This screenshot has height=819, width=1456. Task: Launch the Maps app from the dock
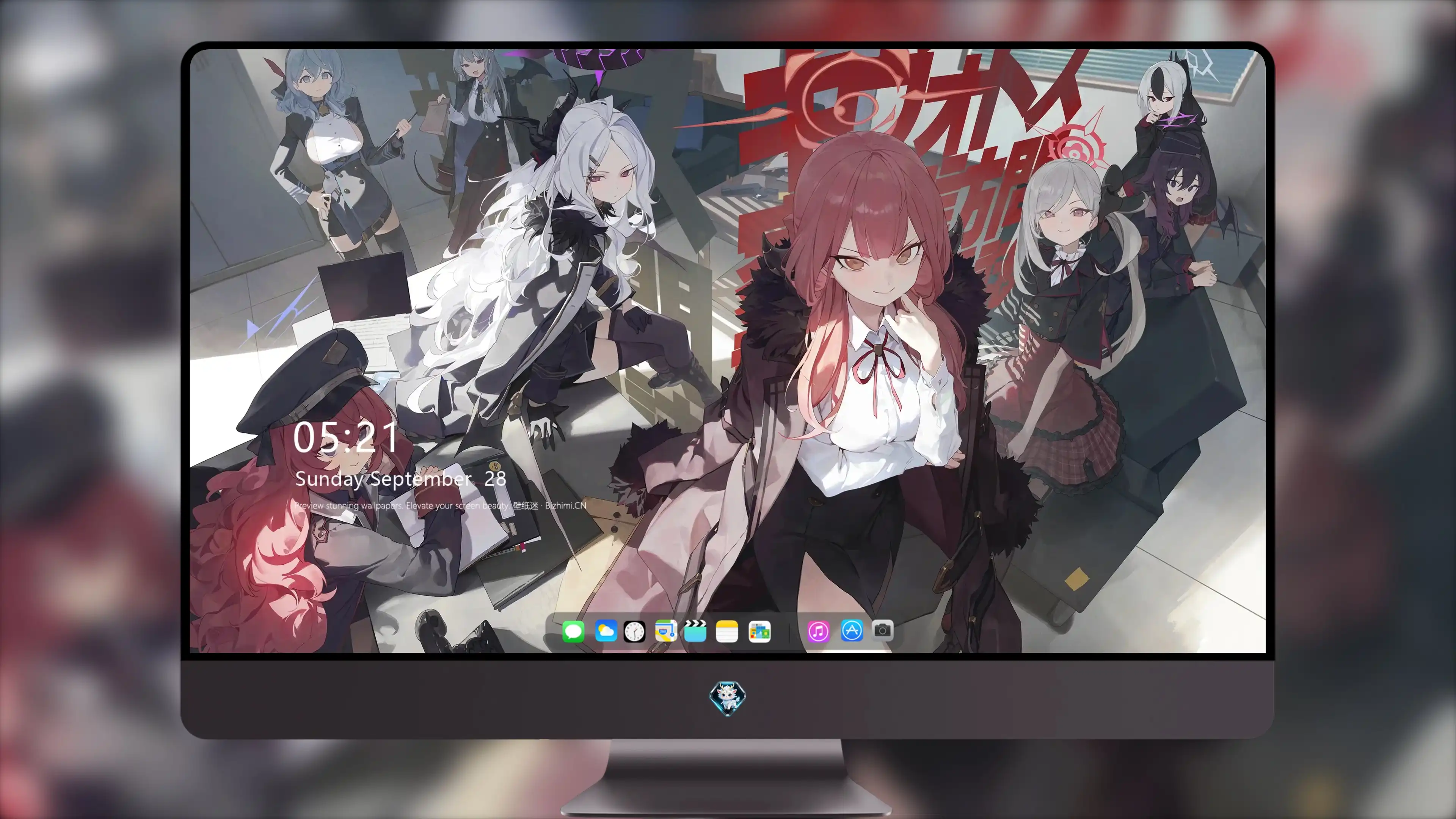(666, 631)
